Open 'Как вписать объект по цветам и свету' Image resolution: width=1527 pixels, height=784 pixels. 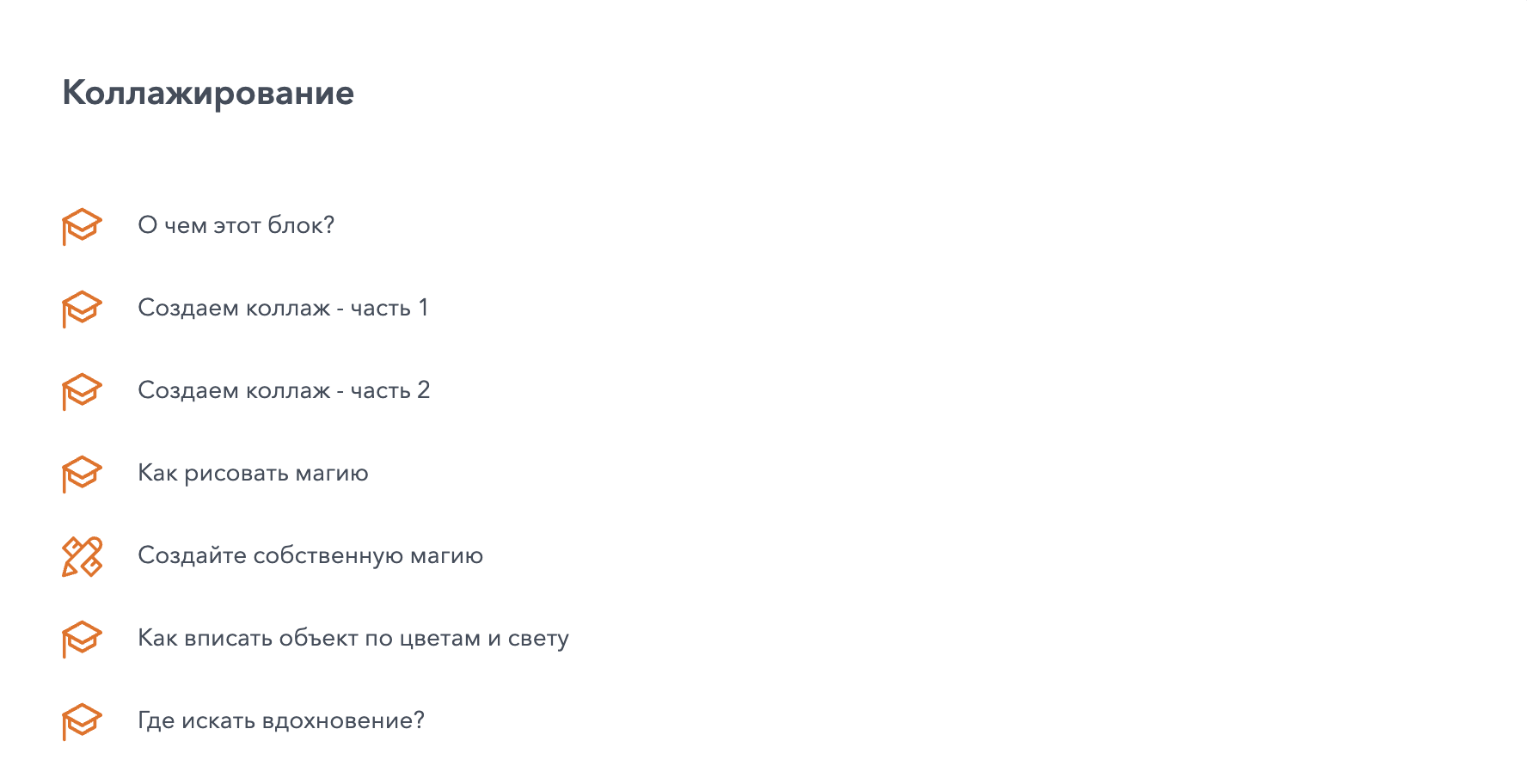click(x=353, y=638)
